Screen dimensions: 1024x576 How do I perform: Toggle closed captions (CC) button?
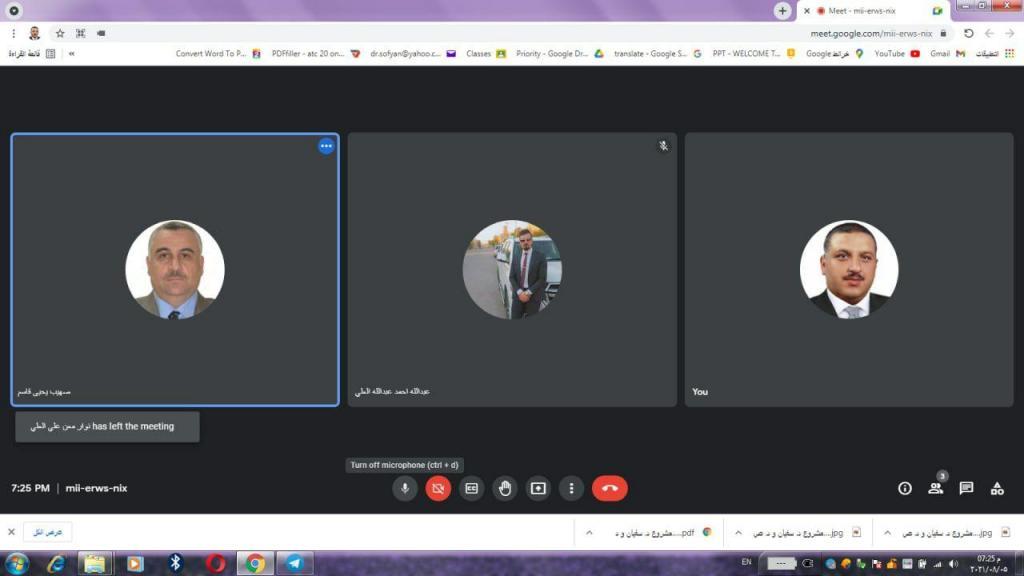tap(471, 488)
